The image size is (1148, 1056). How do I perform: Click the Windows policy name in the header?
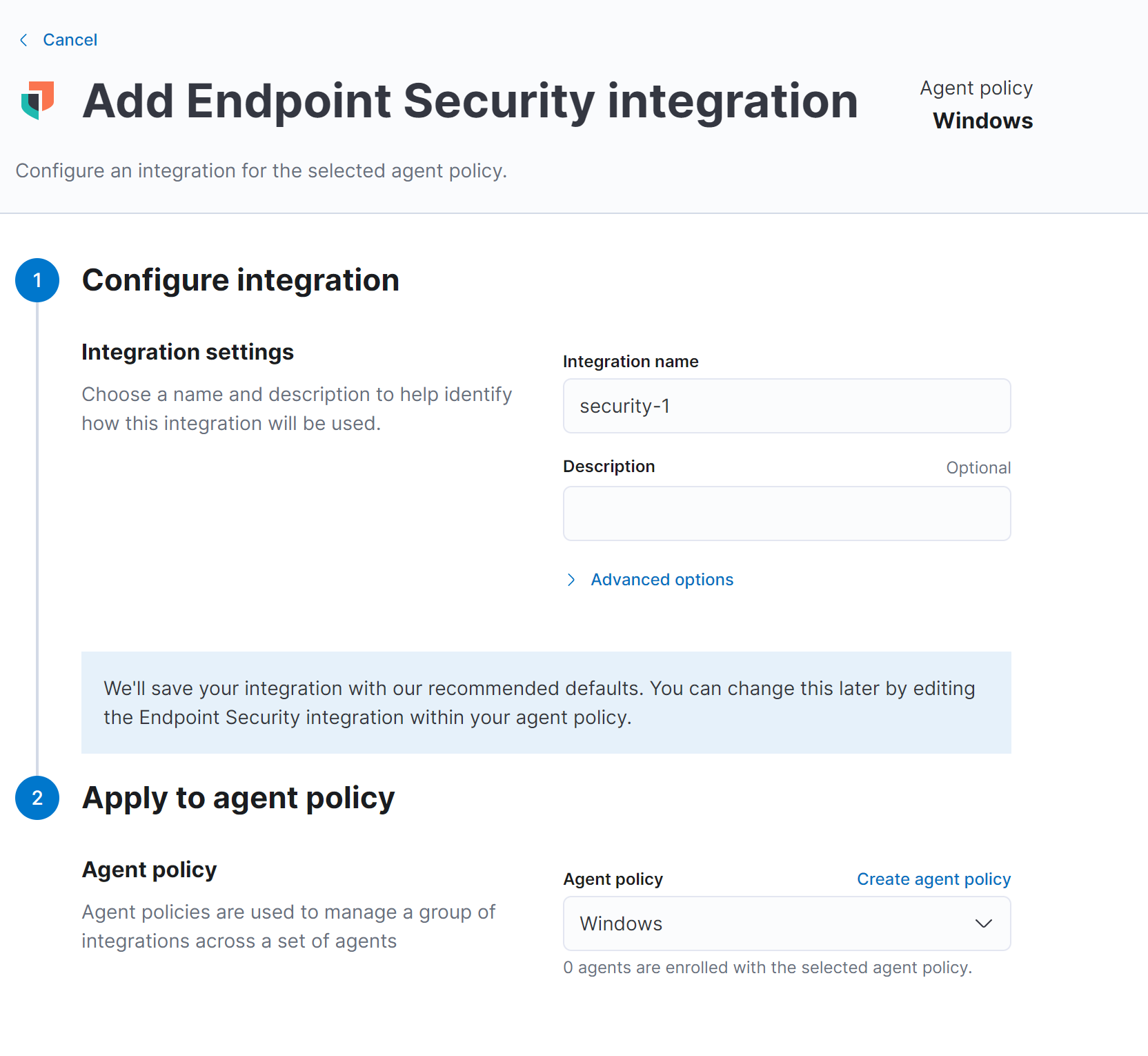[982, 121]
